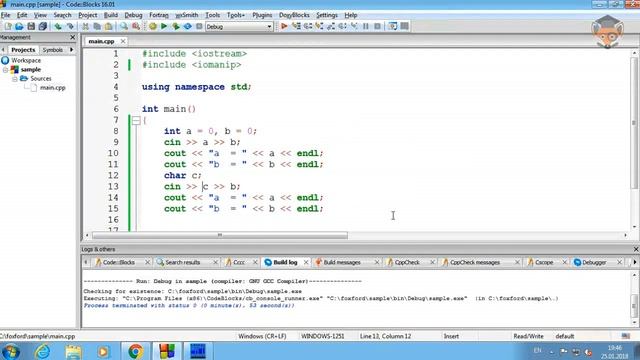Click the Find magnifier icon

(x=124, y=27)
